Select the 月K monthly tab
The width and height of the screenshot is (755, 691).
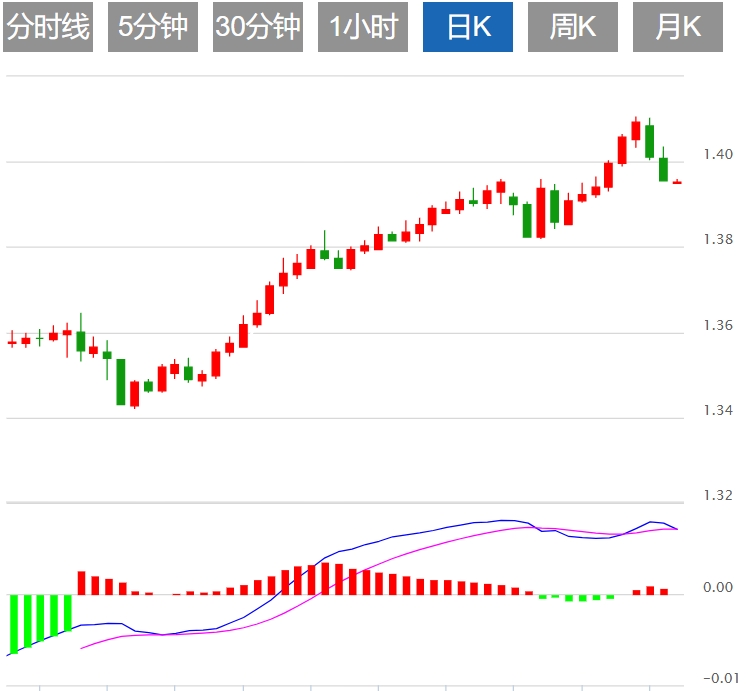pyautogui.click(x=678, y=27)
